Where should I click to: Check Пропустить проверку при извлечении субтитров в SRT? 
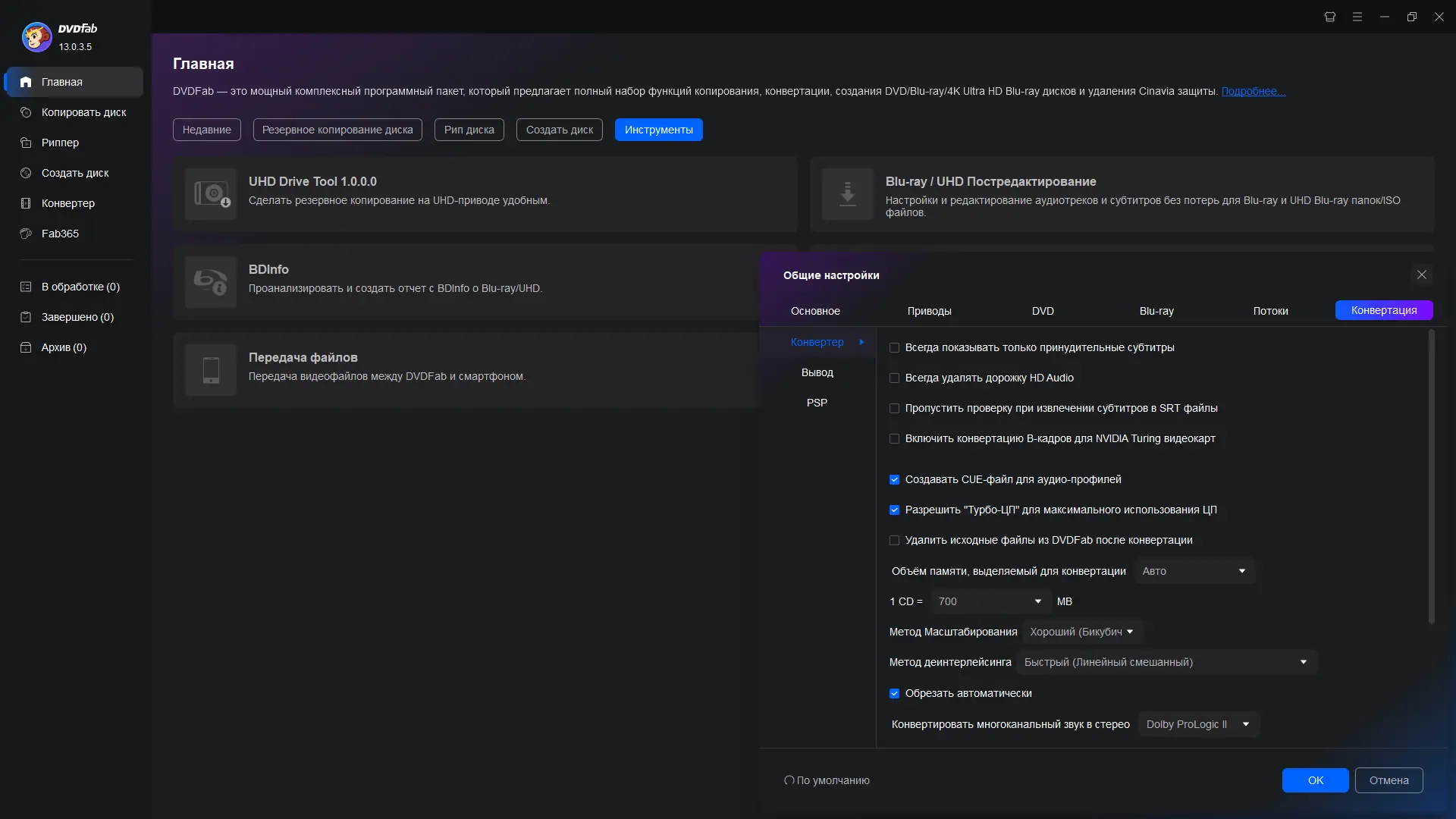(894, 409)
